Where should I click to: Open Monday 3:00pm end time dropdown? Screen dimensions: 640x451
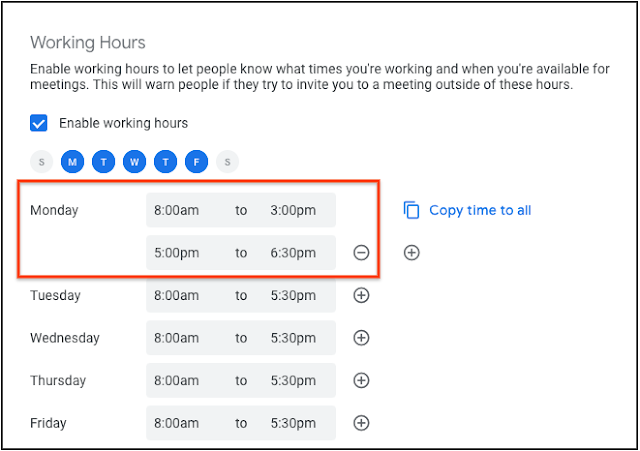[x=293, y=211]
